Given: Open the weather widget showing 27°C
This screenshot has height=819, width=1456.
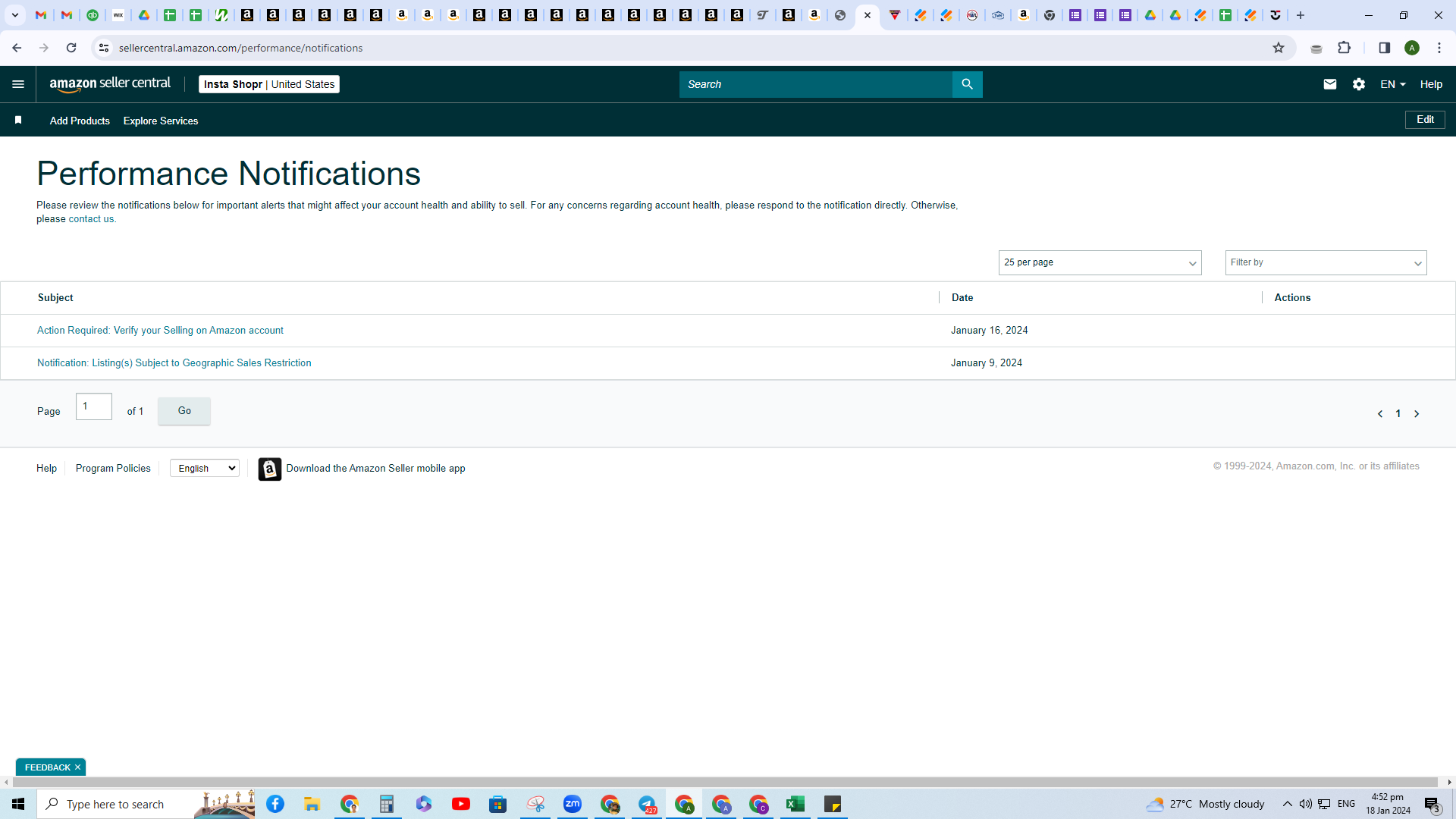Looking at the screenshot, I should coord(1205,804).
